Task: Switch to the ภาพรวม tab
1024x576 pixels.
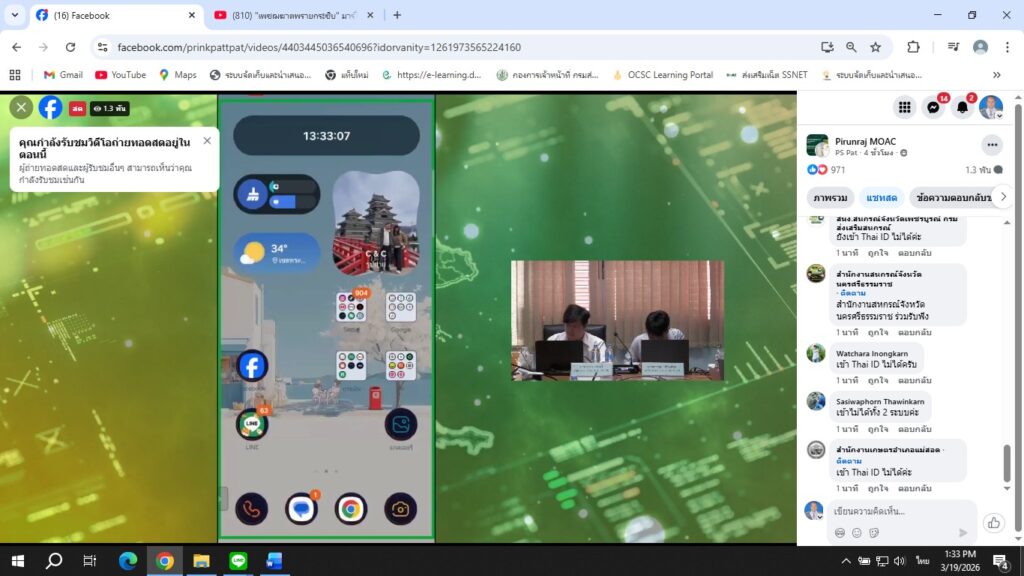Action: [830, 198]
